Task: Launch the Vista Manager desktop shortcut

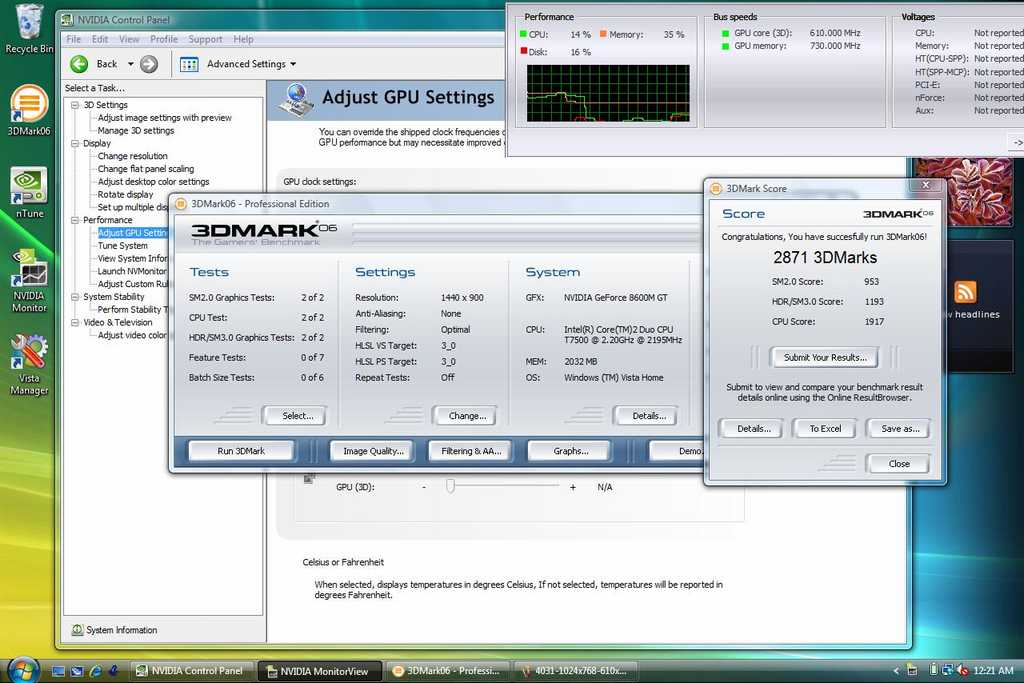Action: tap(29, 365)
